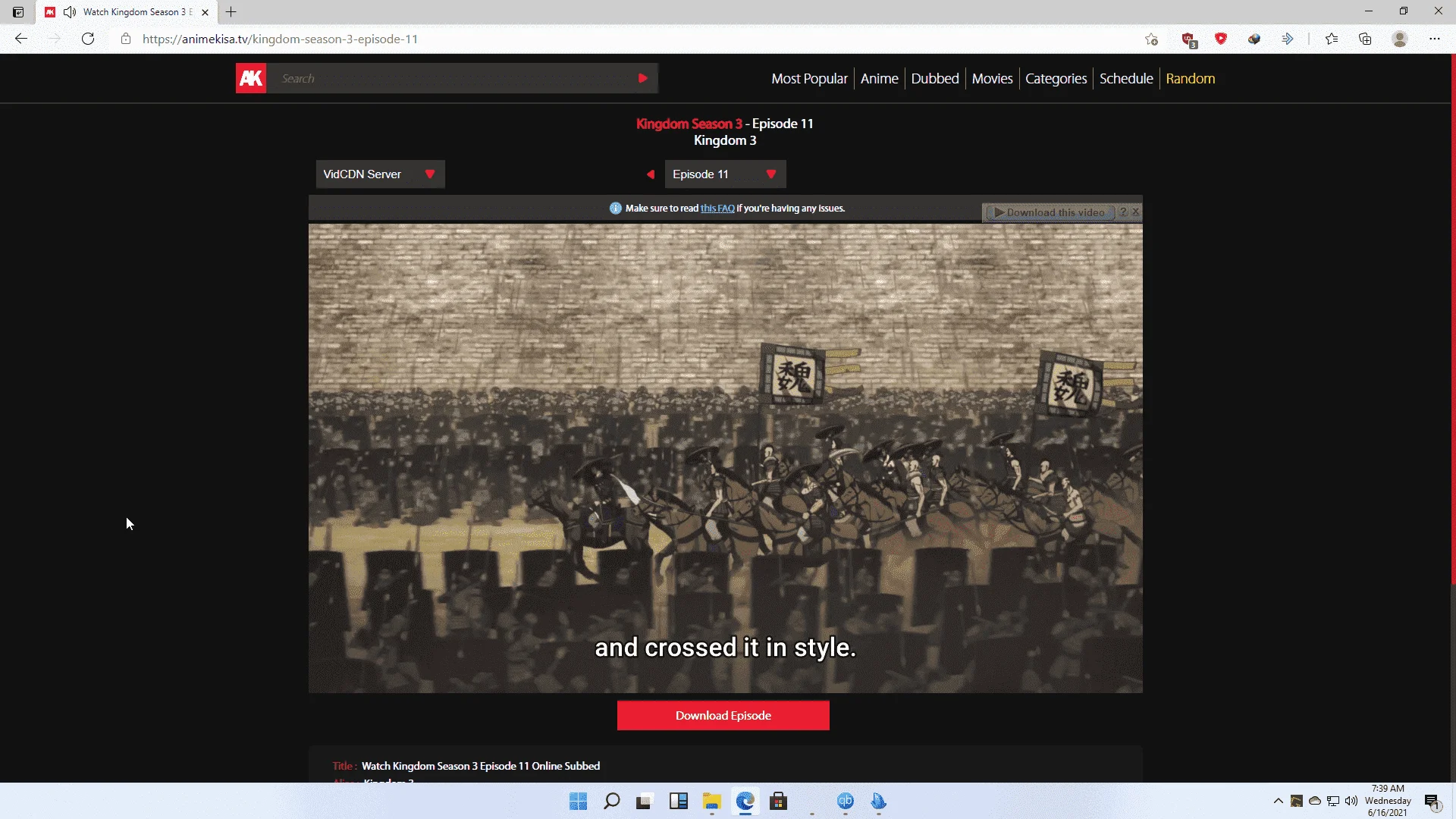
Task: Open the notification center
Action: tap(1432, 802)
